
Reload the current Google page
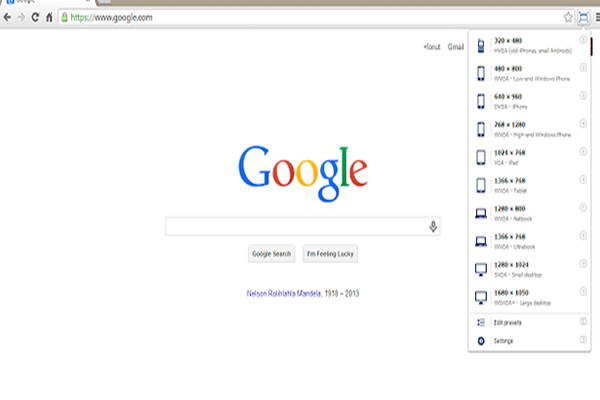(x=35, y=17)
